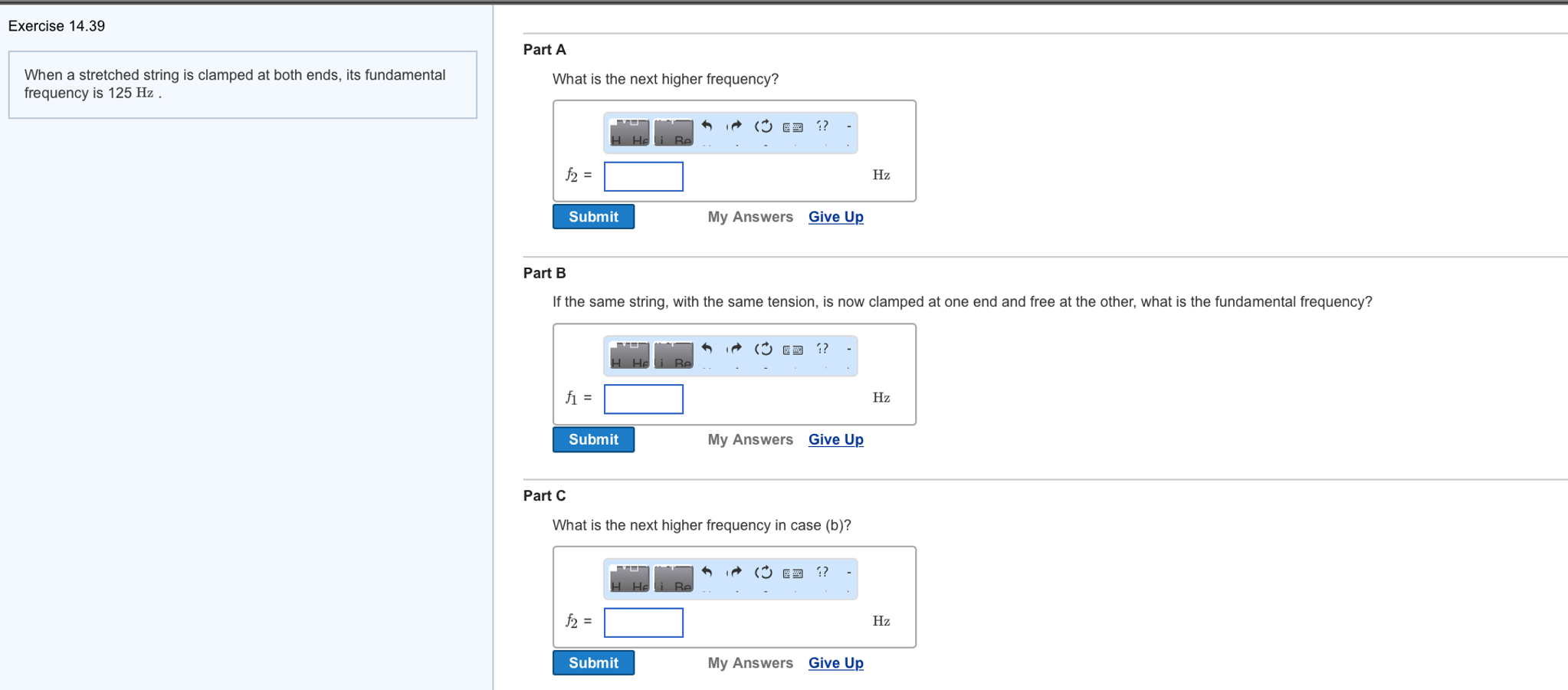Undo the last edit in Part B toolbar
1568x690 pixels.
[x=707, y=350]
